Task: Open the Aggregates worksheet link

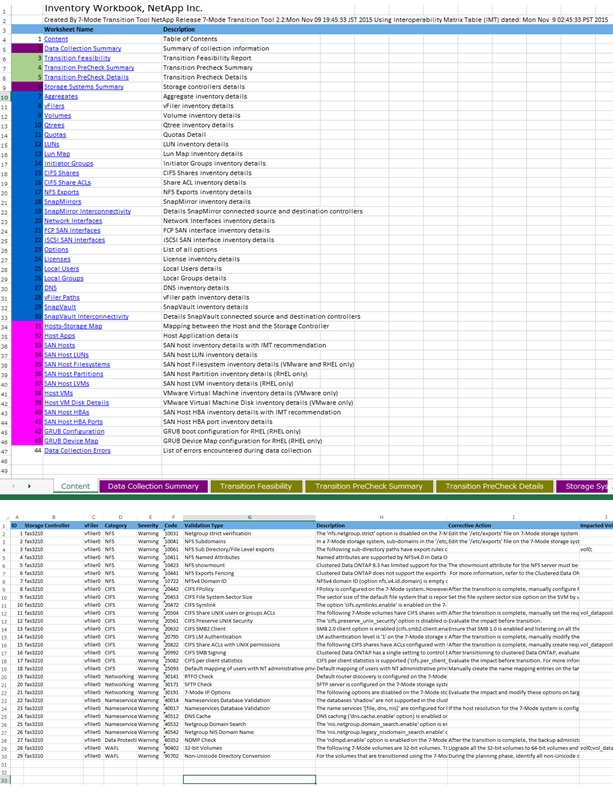Action: 61,96
